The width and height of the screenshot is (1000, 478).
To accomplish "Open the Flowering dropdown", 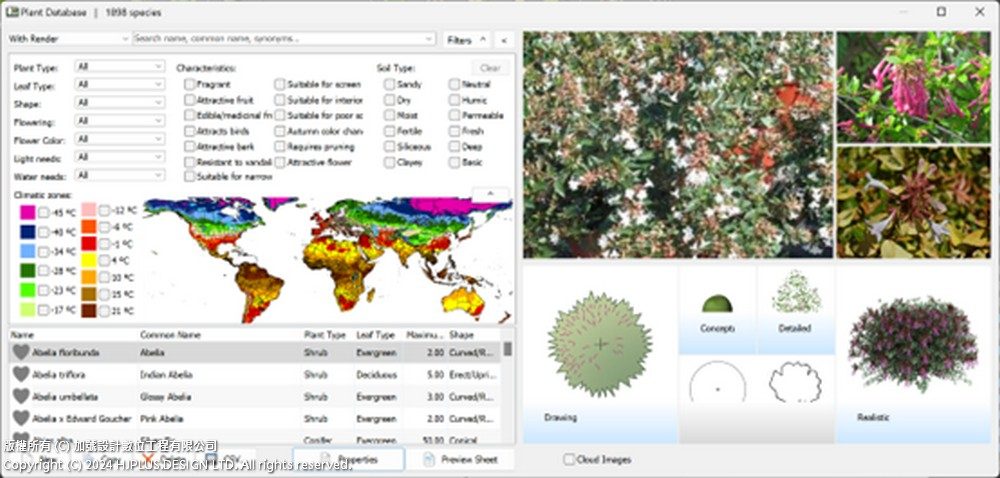I will coord(120,121).
